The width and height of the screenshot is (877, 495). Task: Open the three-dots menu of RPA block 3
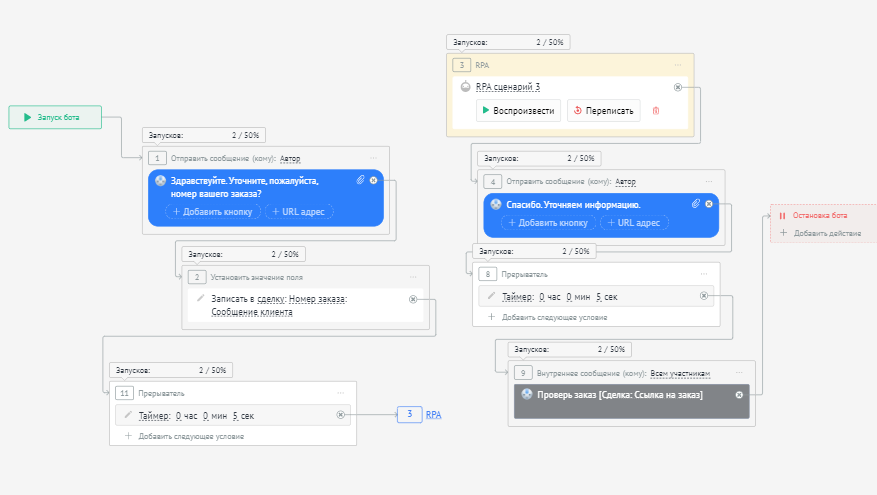[678, 65]
